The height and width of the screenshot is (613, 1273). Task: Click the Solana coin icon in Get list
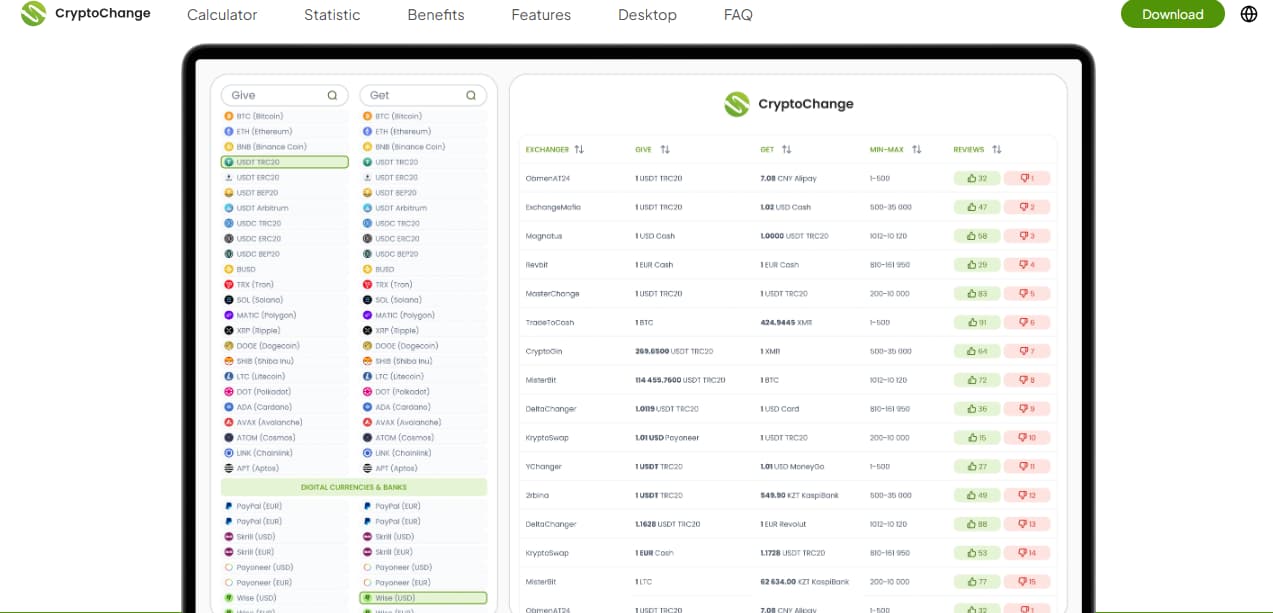coord(368,300)
